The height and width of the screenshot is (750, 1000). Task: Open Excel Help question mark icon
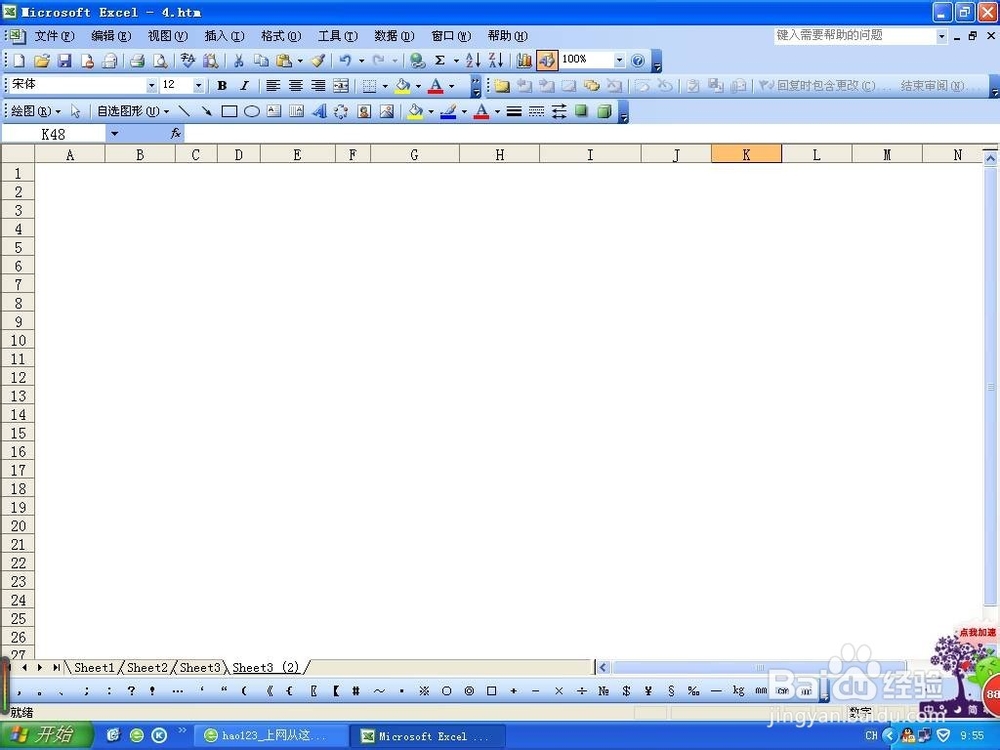click(x=638, y=61)
